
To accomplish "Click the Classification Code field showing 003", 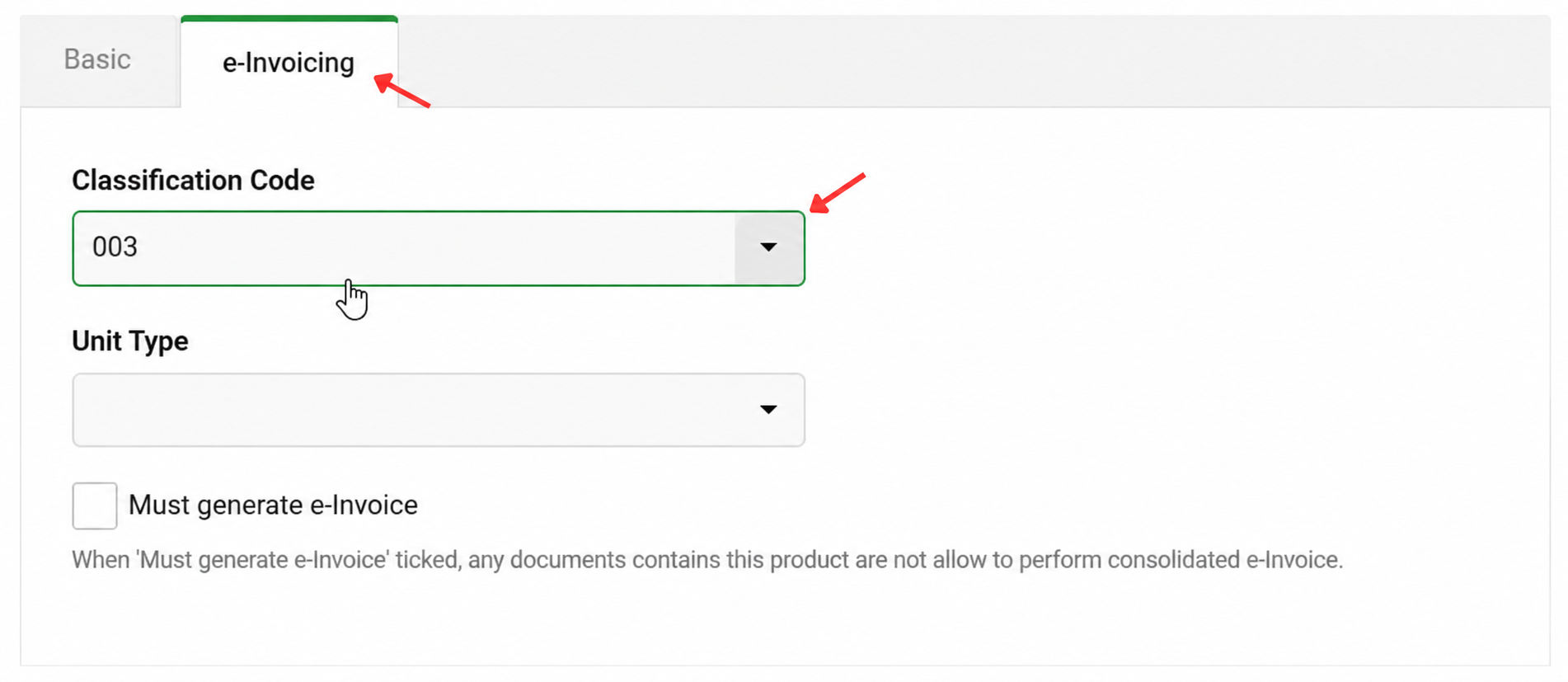I will click(x=439, y=248).
